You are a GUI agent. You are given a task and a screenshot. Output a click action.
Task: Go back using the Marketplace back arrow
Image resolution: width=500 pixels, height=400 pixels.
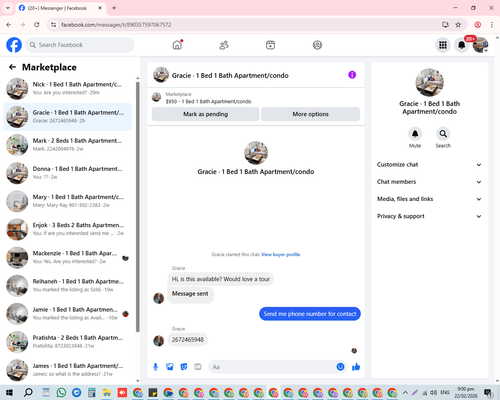tap(12, 67)
